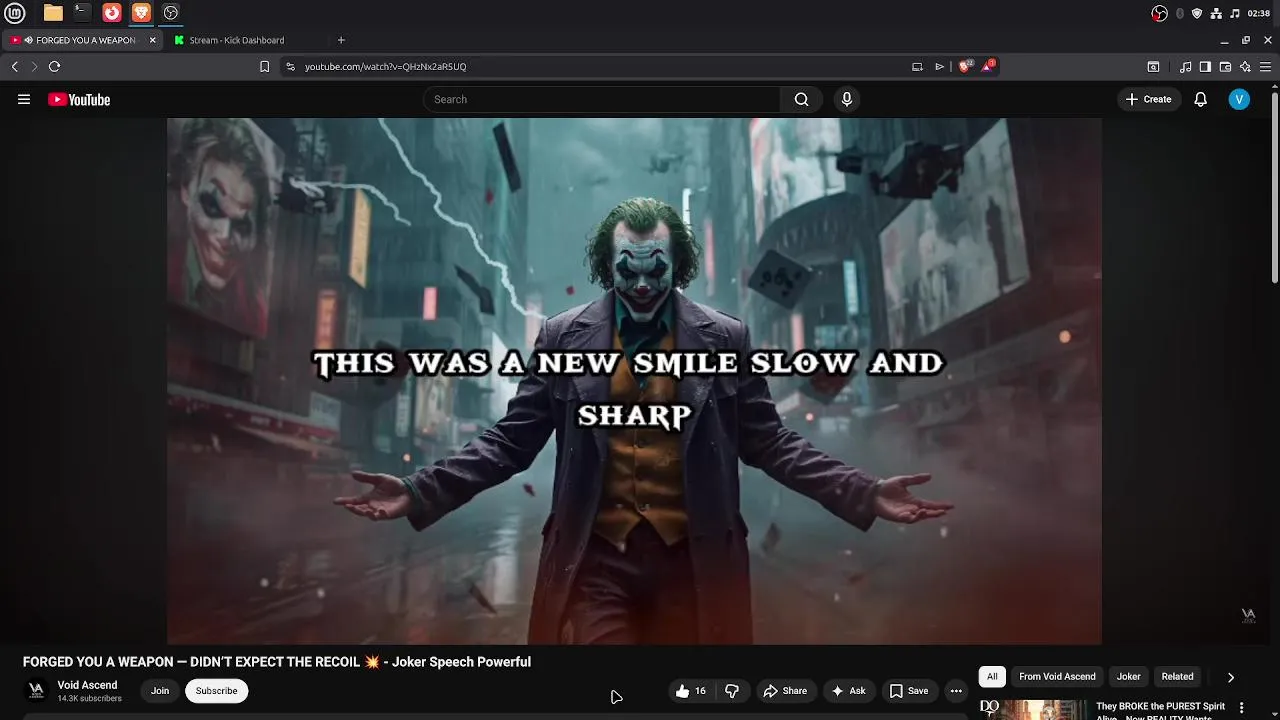This screenshot has height=720, width=1280.
Task: Open the OBS tray icon
Action: coord(1160,13)
